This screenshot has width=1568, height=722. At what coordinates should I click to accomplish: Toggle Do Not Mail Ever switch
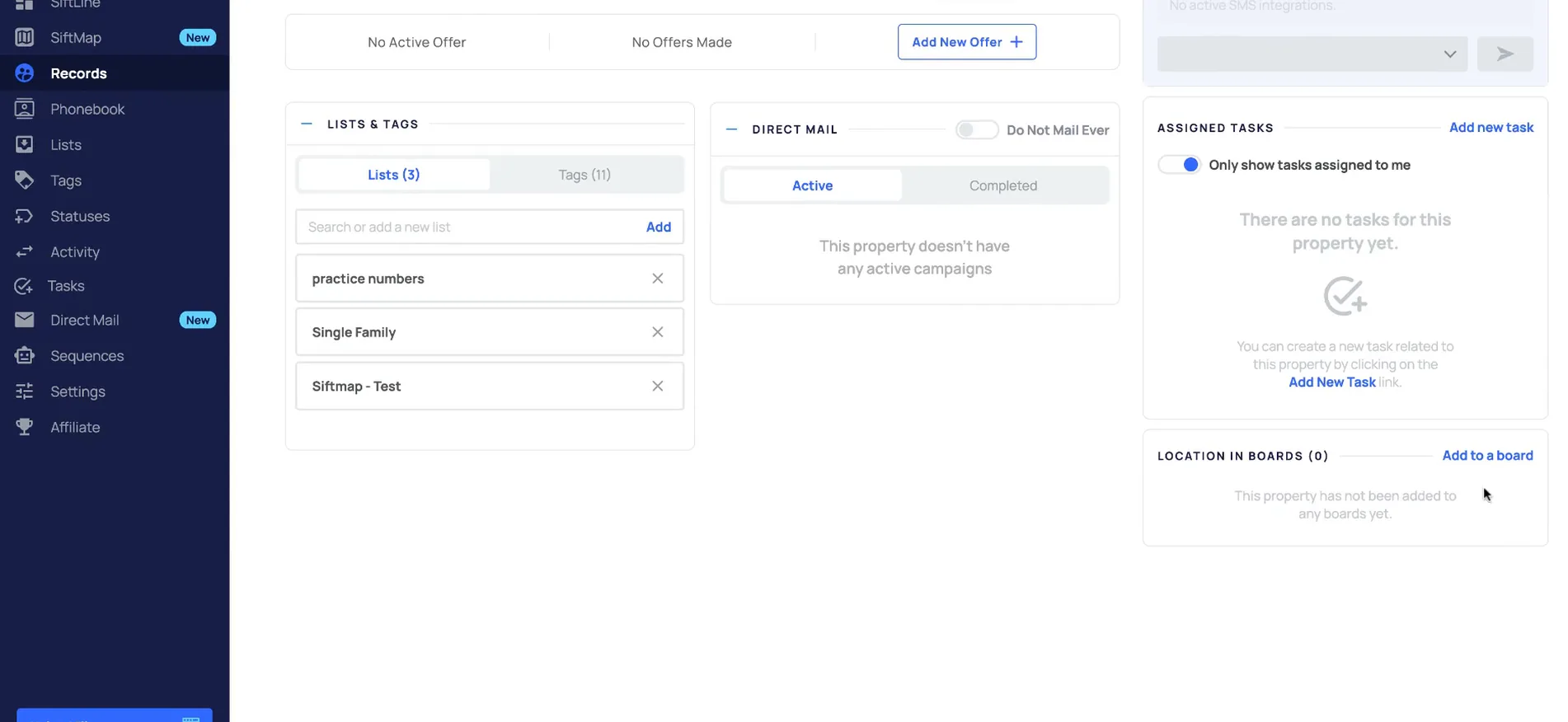(977, 129)
